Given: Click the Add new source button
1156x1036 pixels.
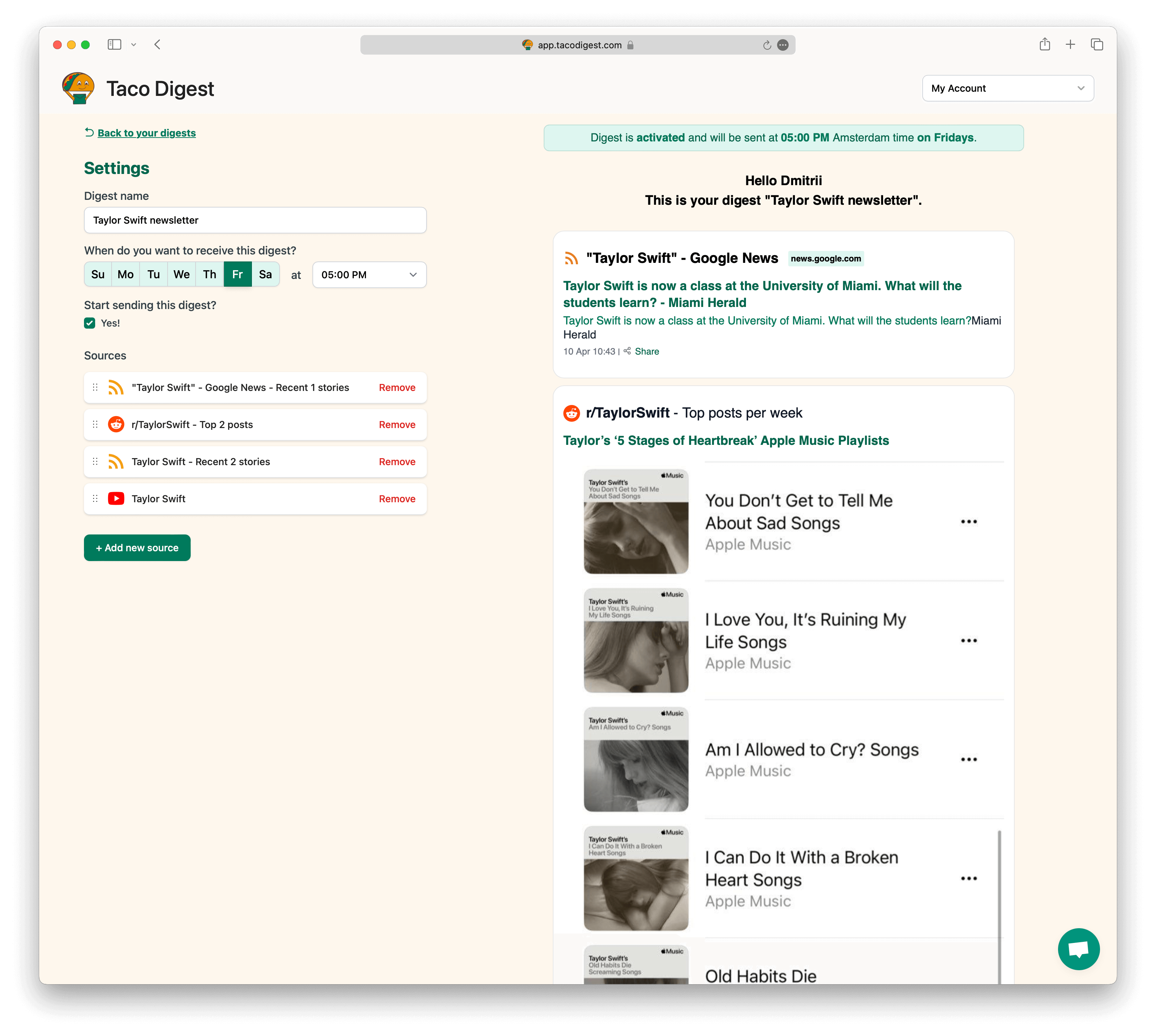Looking at the screenshot, I should click(137, 548).
